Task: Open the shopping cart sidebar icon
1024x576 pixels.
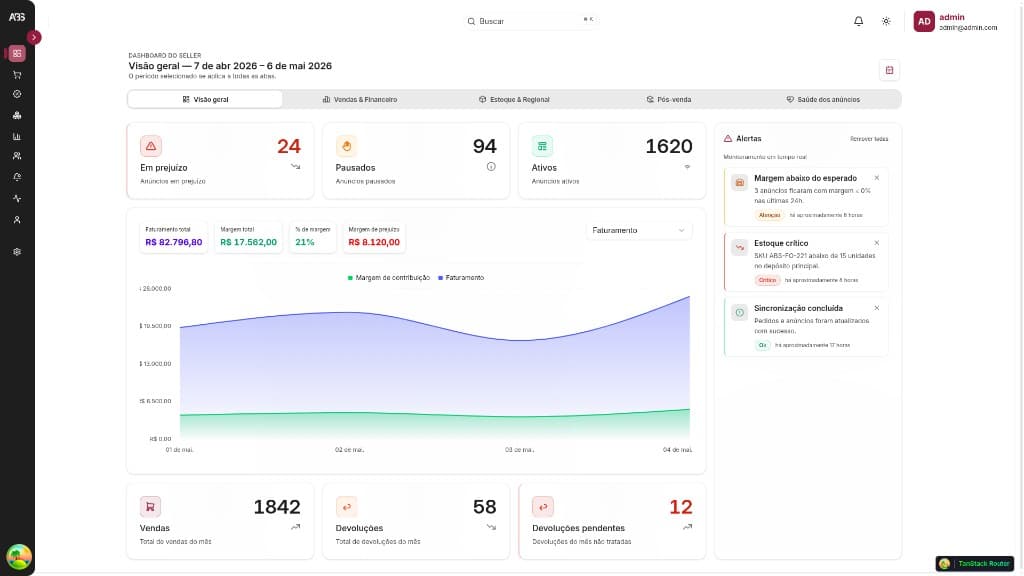Action: click(17, 74)
